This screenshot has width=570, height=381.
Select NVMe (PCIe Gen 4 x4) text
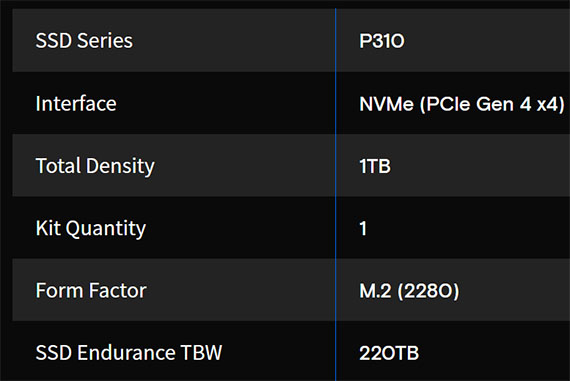click(x=462, y=104)
